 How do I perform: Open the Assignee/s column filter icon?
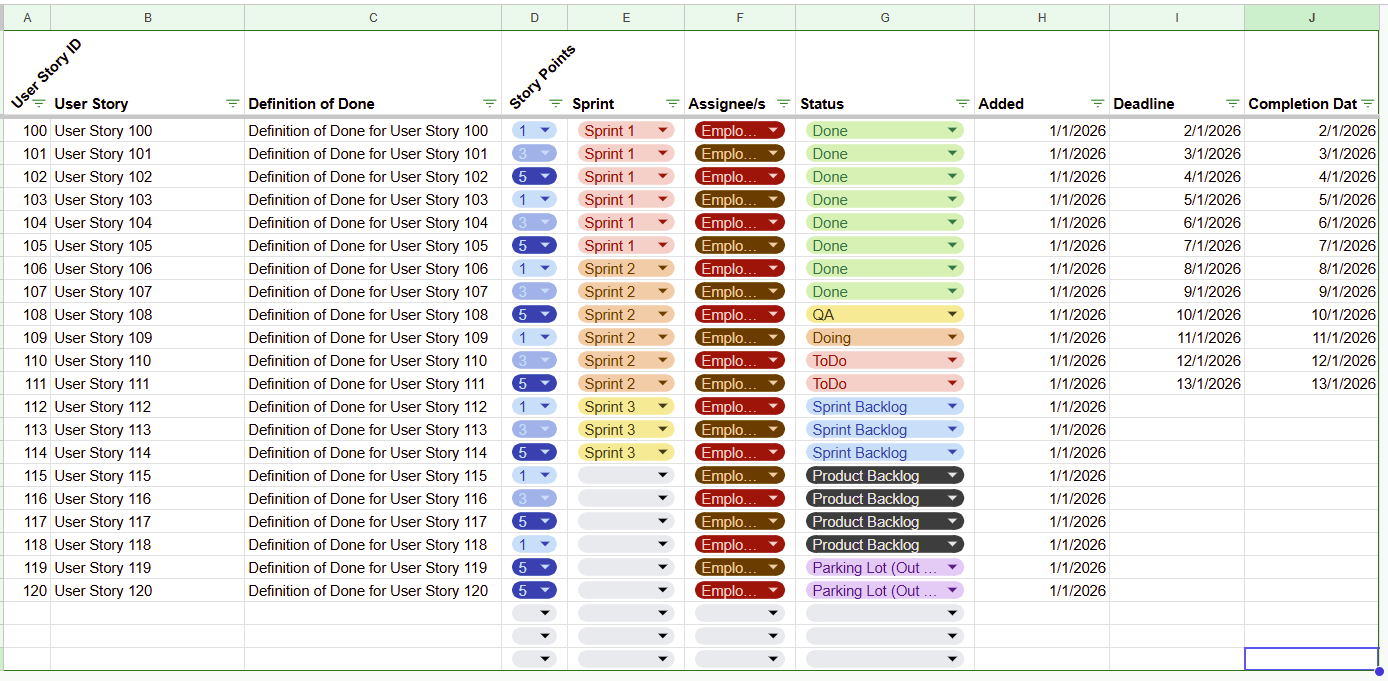tap(784, 104)
